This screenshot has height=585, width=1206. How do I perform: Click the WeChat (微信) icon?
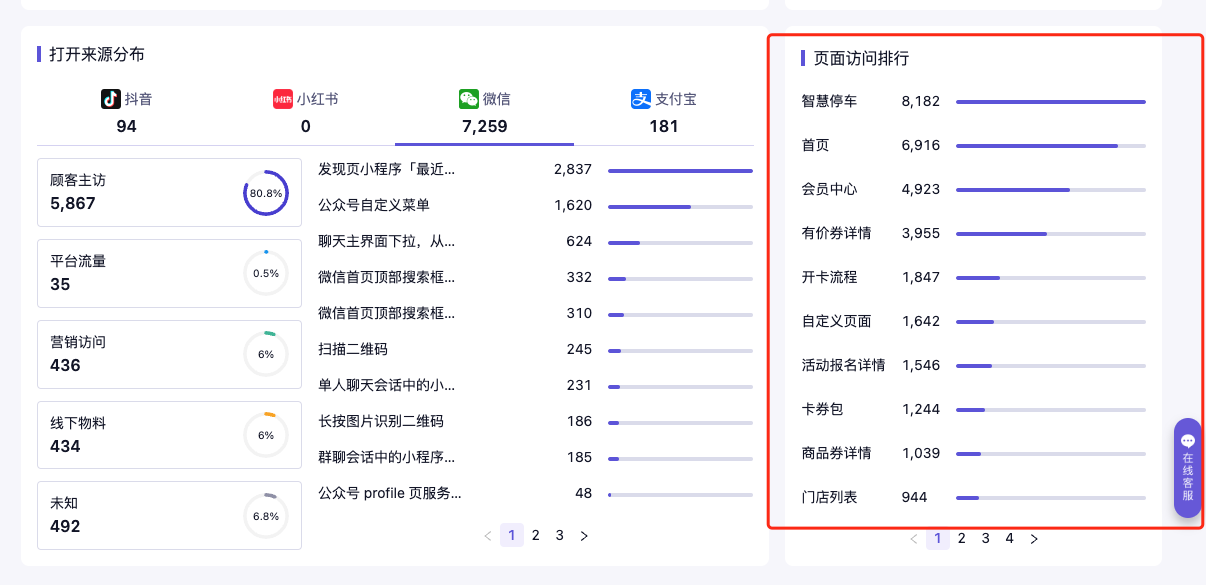(469, 99)
